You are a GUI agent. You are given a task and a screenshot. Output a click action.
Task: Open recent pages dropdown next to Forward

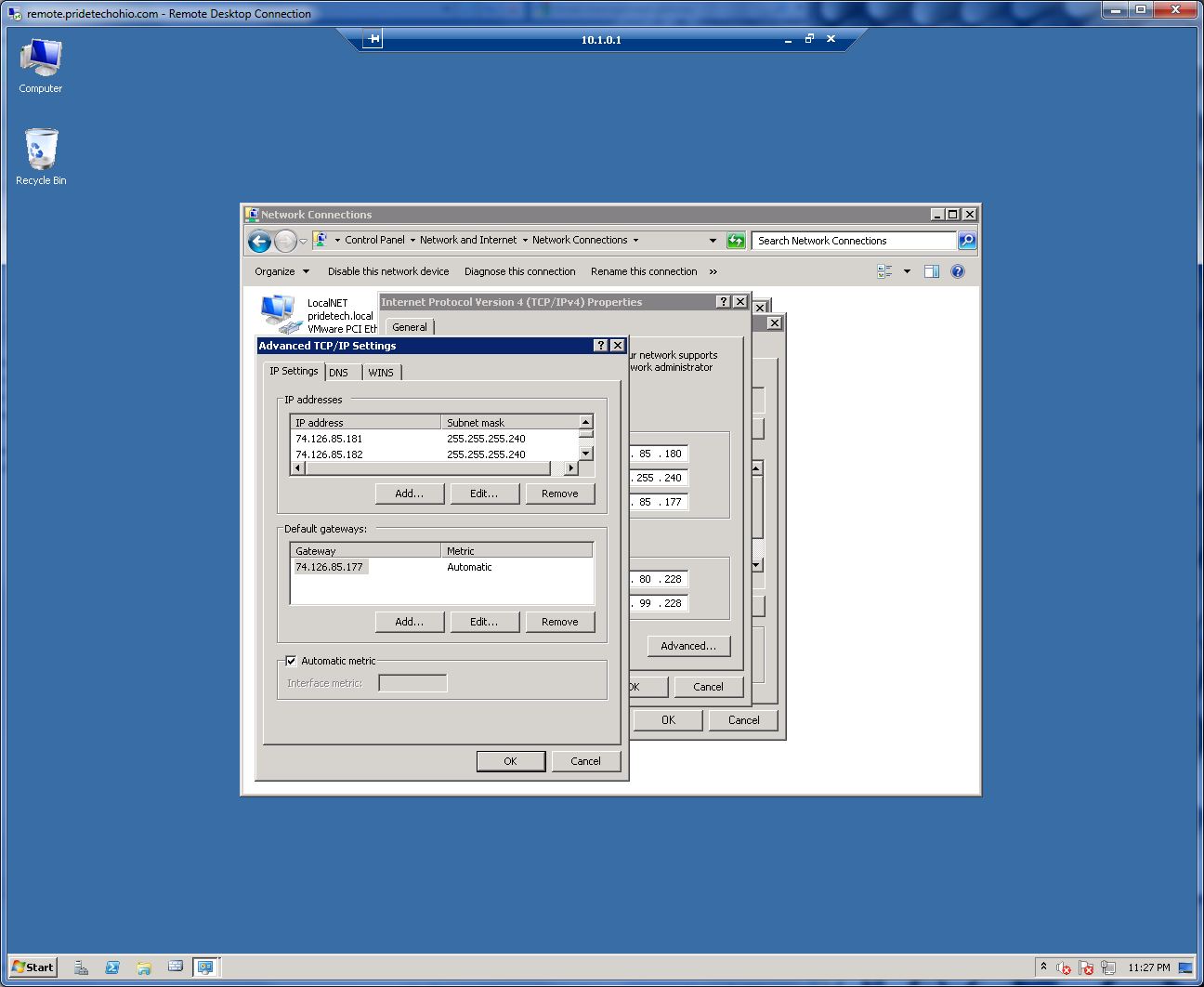pyautogui.click(x=303, y=242)
